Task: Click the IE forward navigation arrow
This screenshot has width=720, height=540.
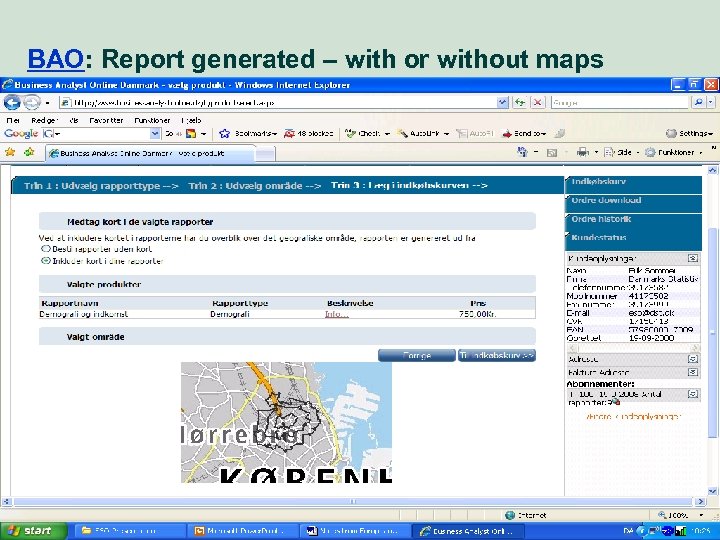Action: 32,102
